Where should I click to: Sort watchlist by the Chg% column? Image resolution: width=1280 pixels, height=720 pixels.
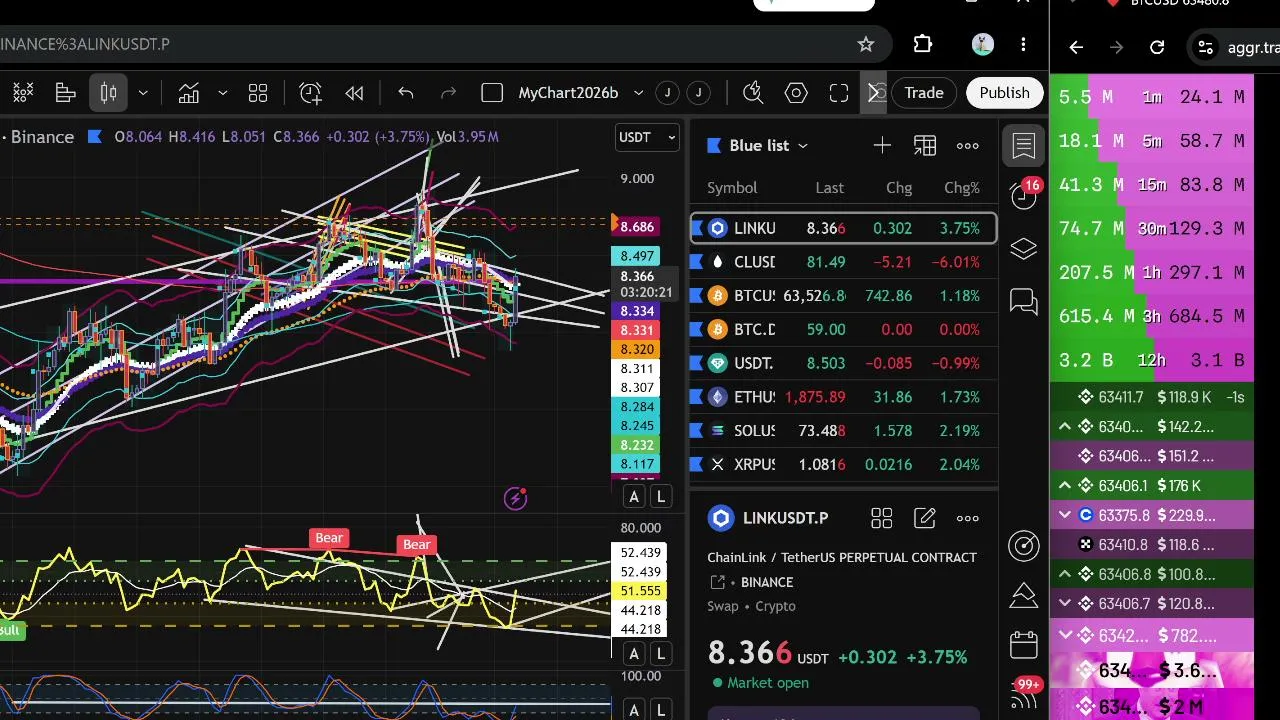click(x=962, y=188)
